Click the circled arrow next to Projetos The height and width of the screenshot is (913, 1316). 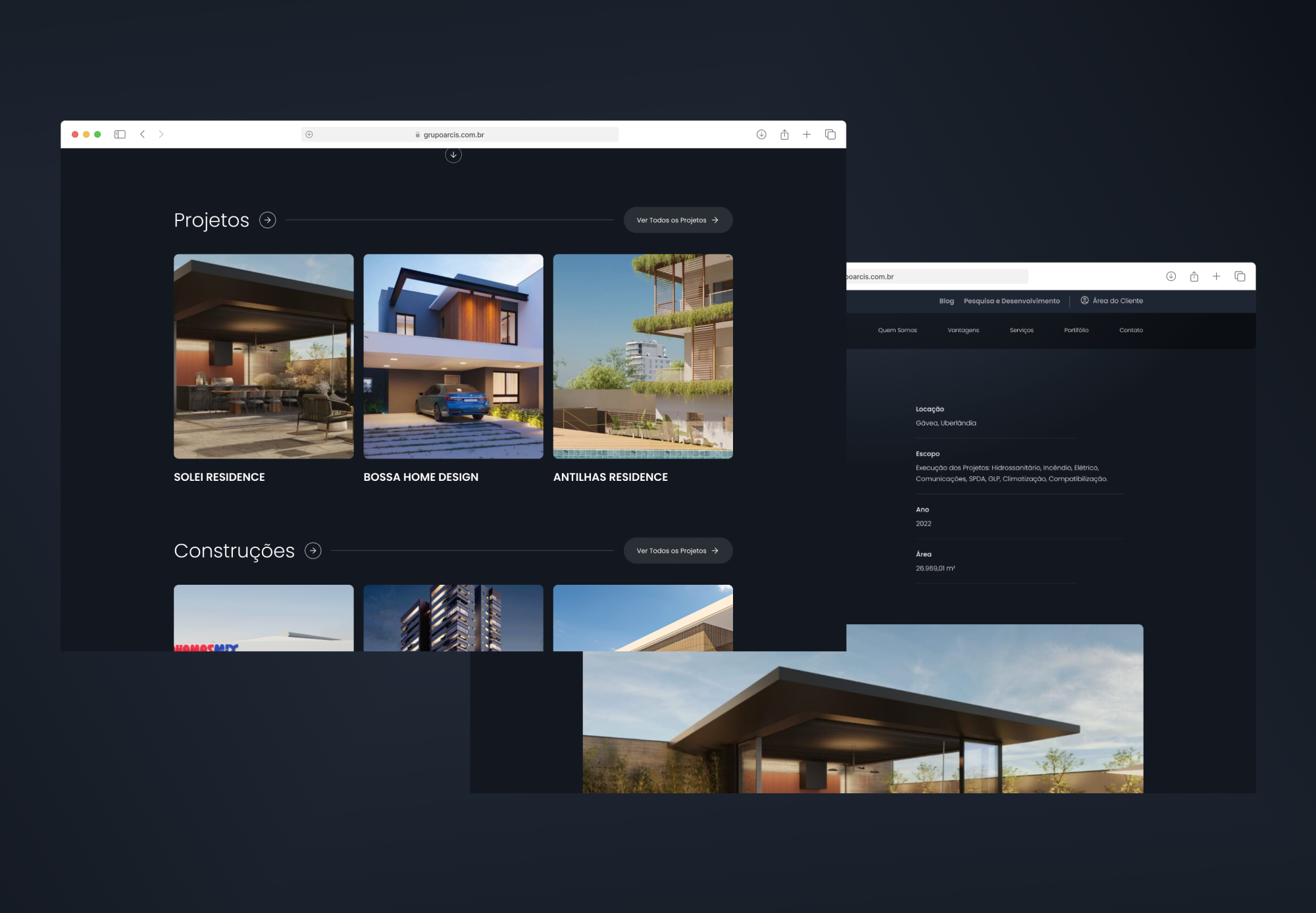click(x=268, y=220)
